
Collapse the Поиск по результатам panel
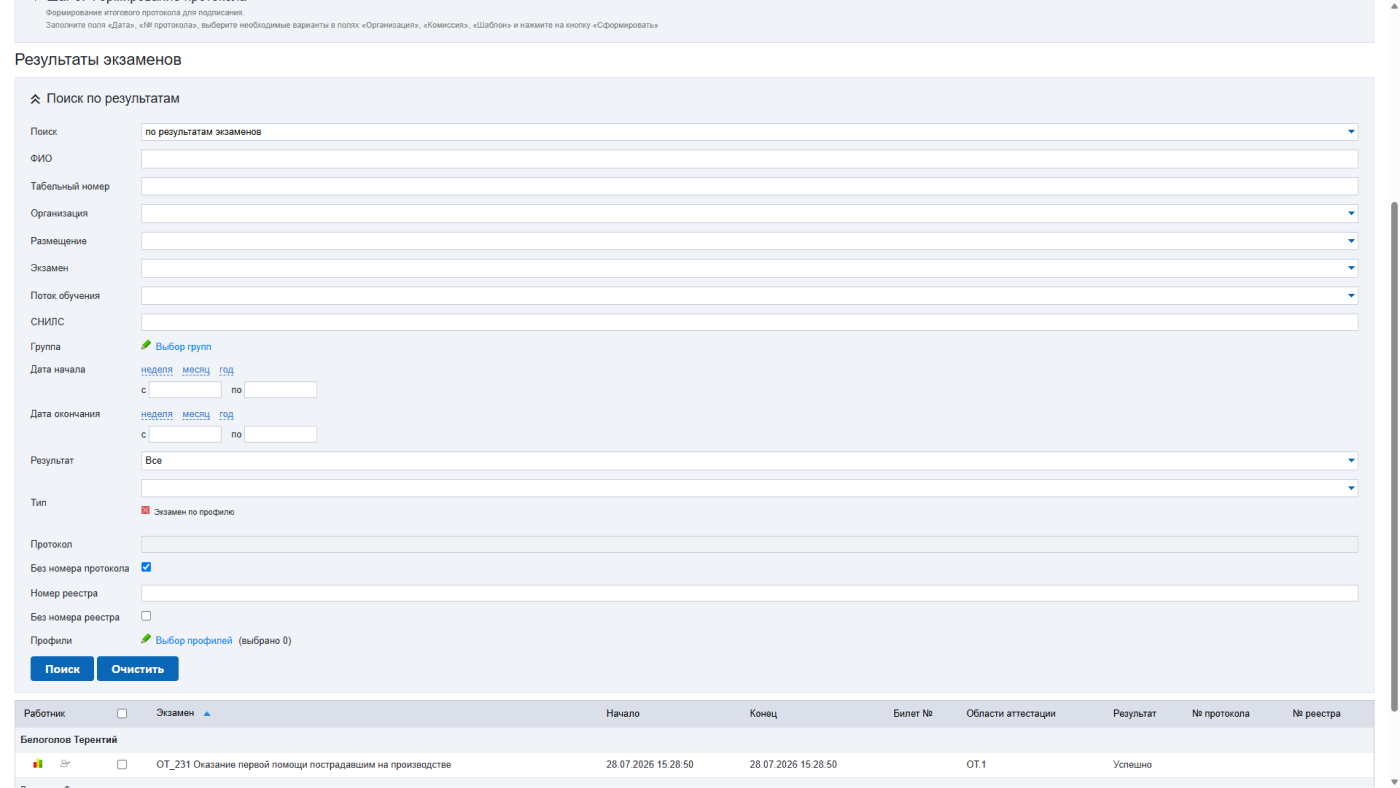click(x=35, y=99)
